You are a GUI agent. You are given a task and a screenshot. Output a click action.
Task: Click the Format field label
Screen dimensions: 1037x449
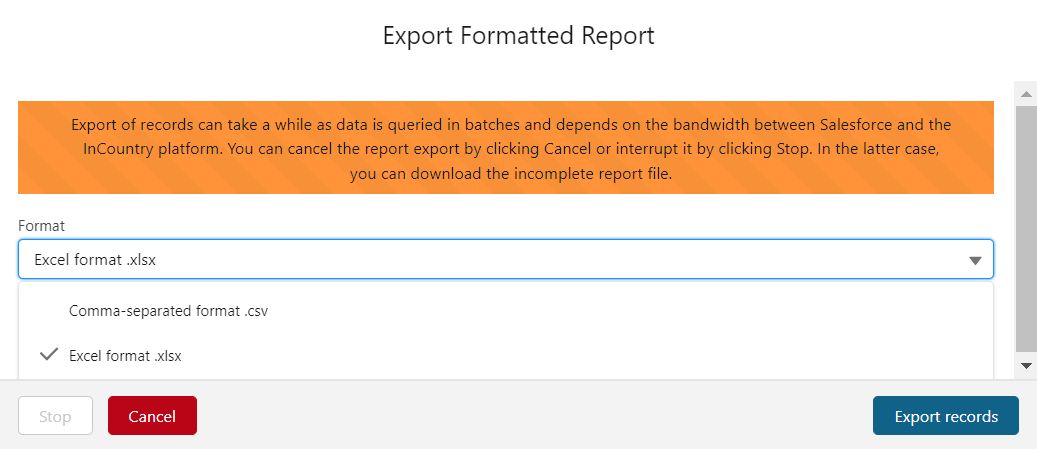pyautogui.click(x=41, y=227)
